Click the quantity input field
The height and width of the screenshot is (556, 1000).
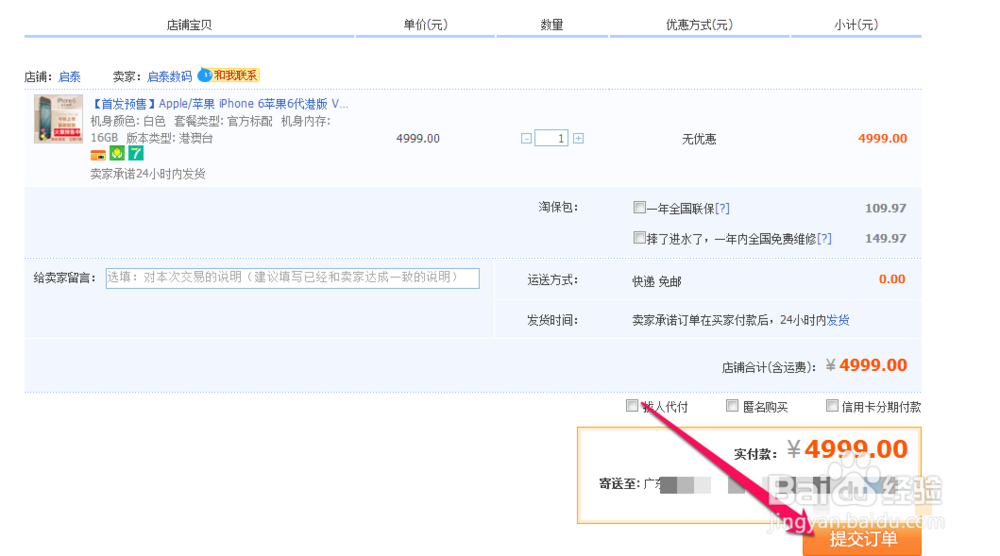[x=552, y=138]
